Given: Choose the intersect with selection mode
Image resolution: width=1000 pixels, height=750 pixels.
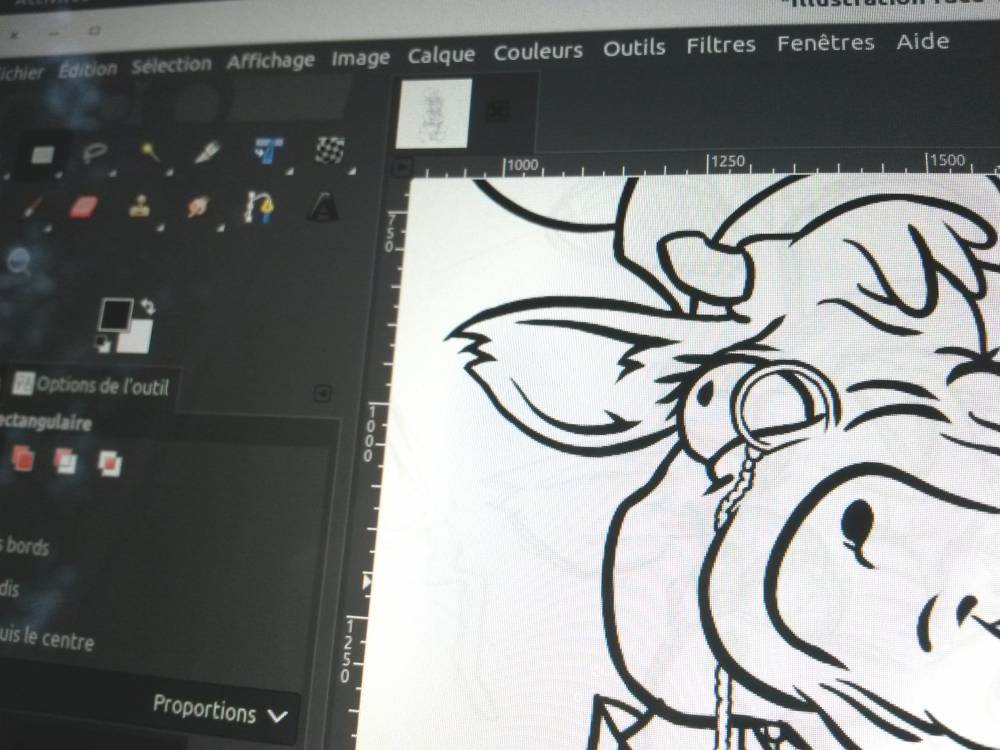Looking at the screenshot, I should tap(109, 463).
